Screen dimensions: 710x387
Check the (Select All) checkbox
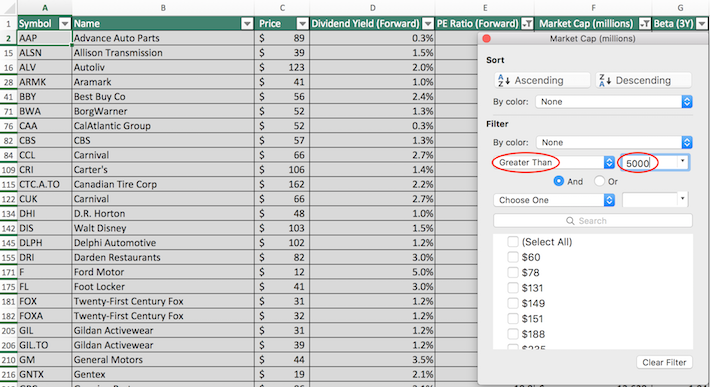tap(513, 242)
